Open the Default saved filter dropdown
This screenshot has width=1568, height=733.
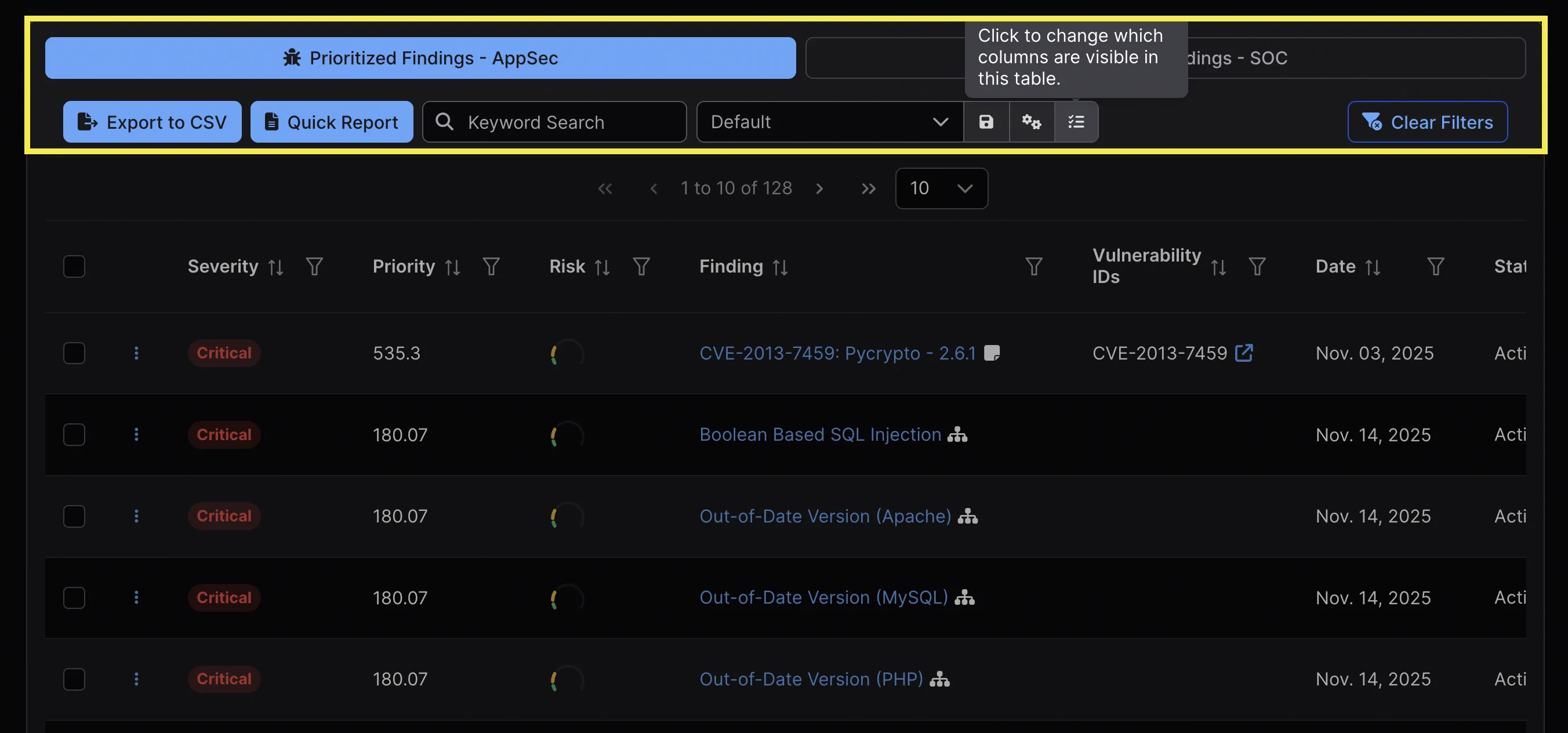point(829,122)
